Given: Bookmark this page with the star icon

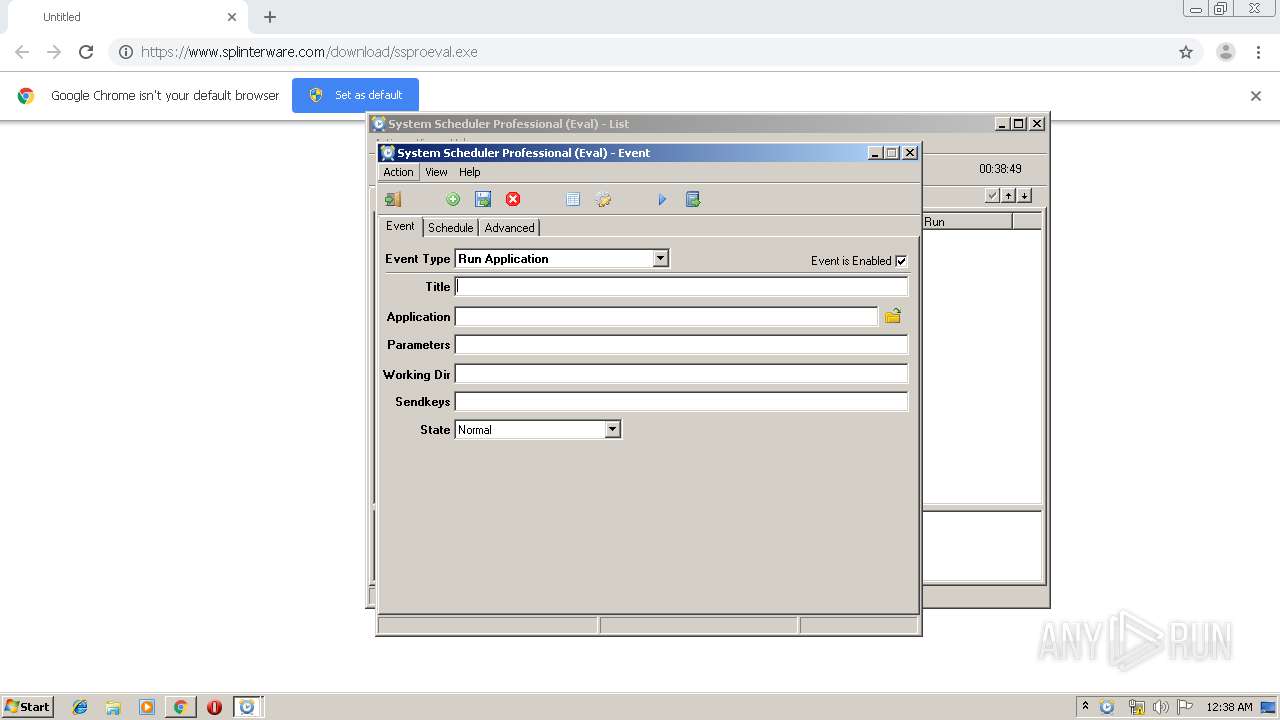Looking at the screenshot, I should click(x=1186, y=52).
